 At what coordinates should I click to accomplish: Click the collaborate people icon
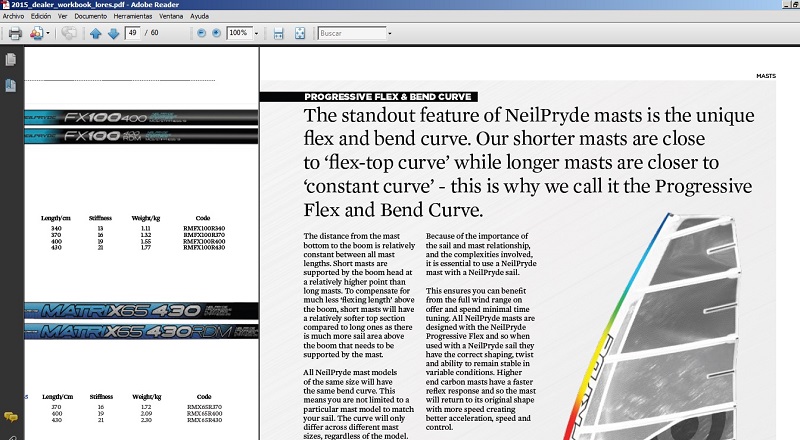point(36,33)
